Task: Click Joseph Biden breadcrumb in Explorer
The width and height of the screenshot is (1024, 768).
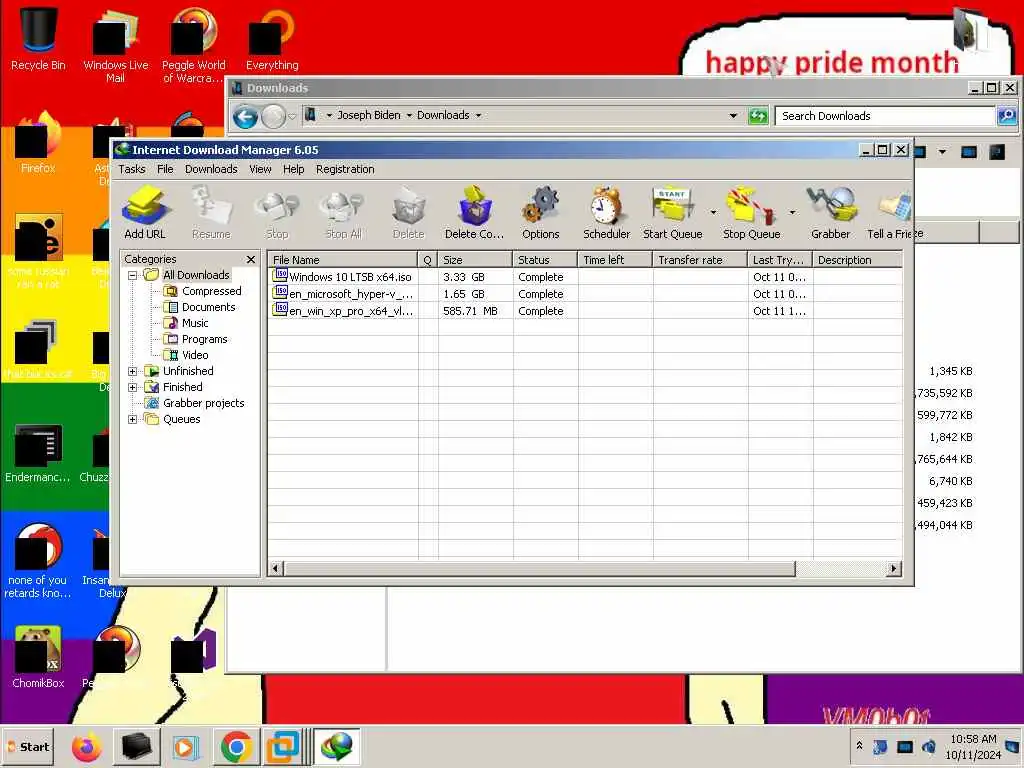Action: click(x=369, y=116)
